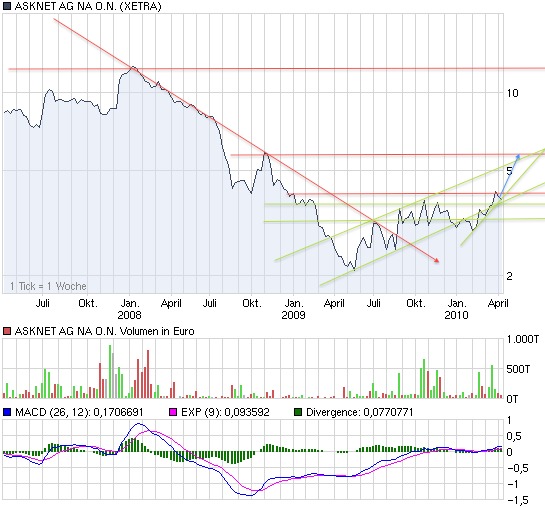Click the 'ASKNET AG NA O.N. Volumen in Euro' label
This screenshot has width=545, height=508.
pos(104,331)
